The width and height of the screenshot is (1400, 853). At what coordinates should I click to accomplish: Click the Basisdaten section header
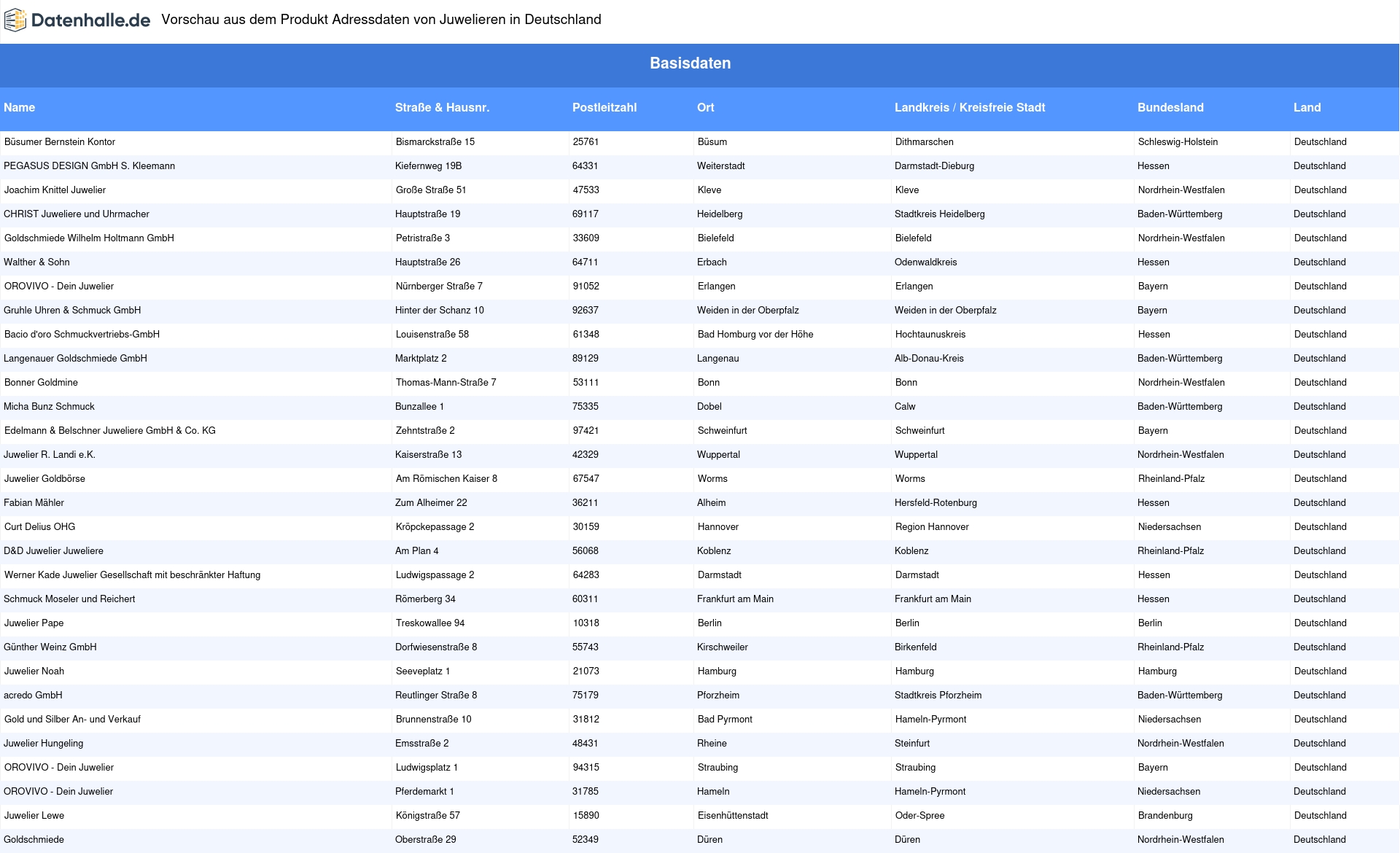click(690, 63)
